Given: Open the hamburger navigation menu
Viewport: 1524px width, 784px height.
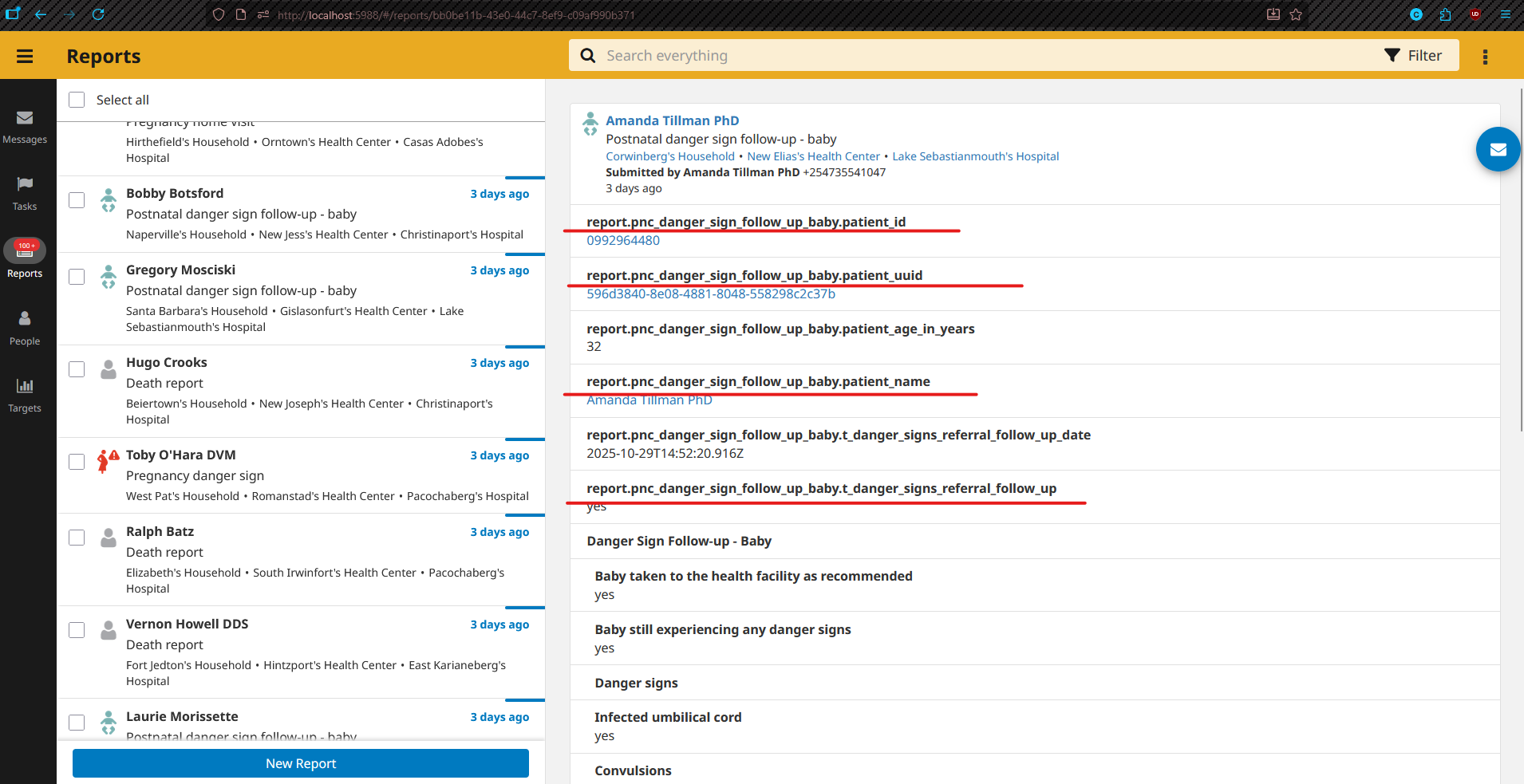Looking at the screenshot, I should tap(25, 56).
